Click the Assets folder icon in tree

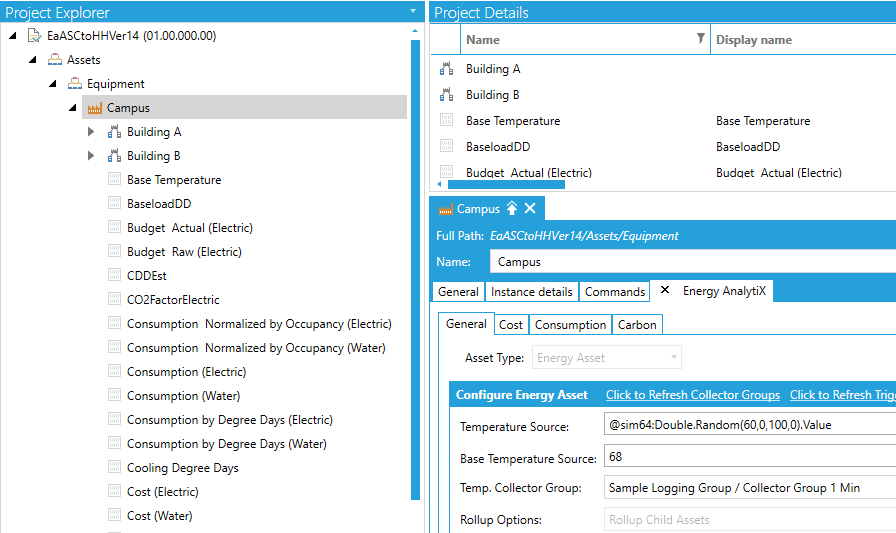click(x=55, y=60)
